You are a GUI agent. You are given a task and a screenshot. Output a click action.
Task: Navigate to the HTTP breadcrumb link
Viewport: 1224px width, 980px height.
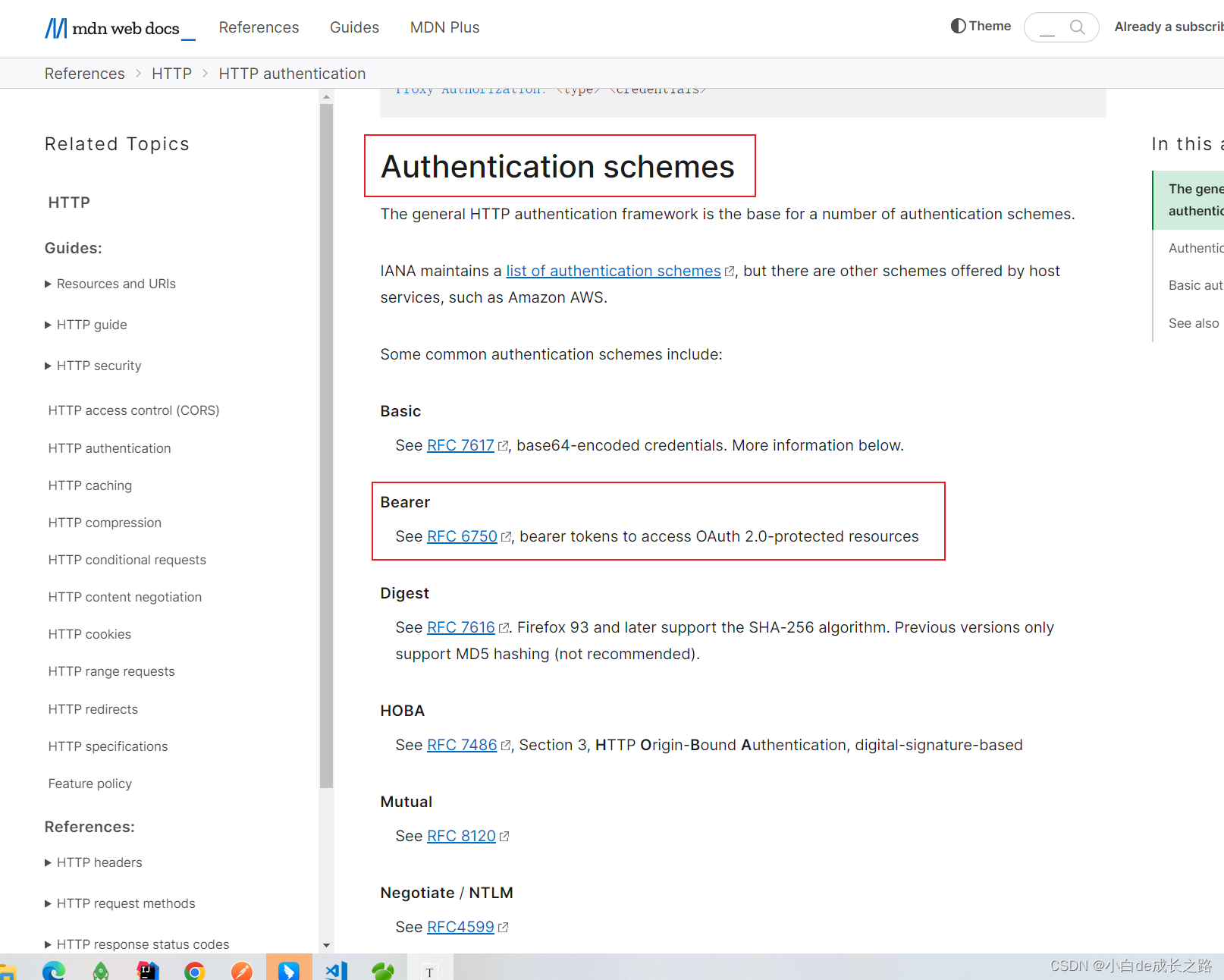171,73
